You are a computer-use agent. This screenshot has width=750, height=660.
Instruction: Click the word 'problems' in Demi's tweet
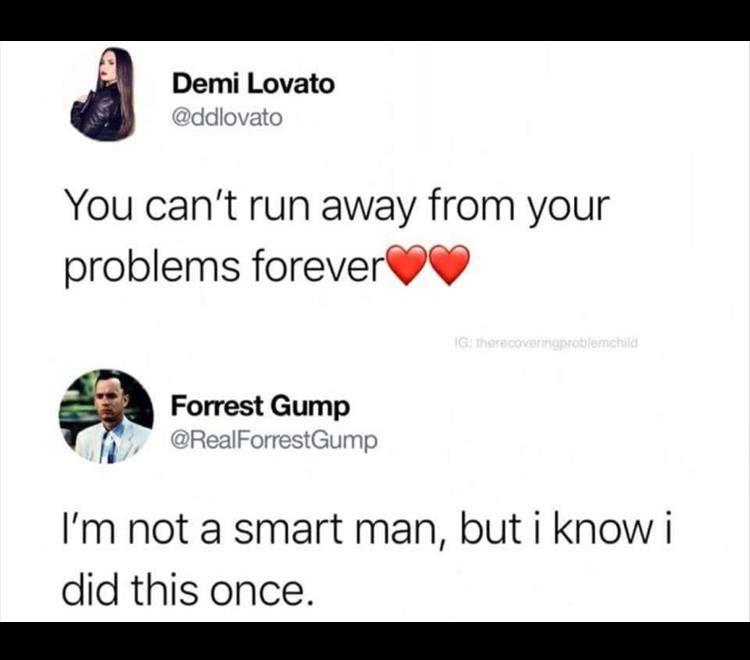152,267
